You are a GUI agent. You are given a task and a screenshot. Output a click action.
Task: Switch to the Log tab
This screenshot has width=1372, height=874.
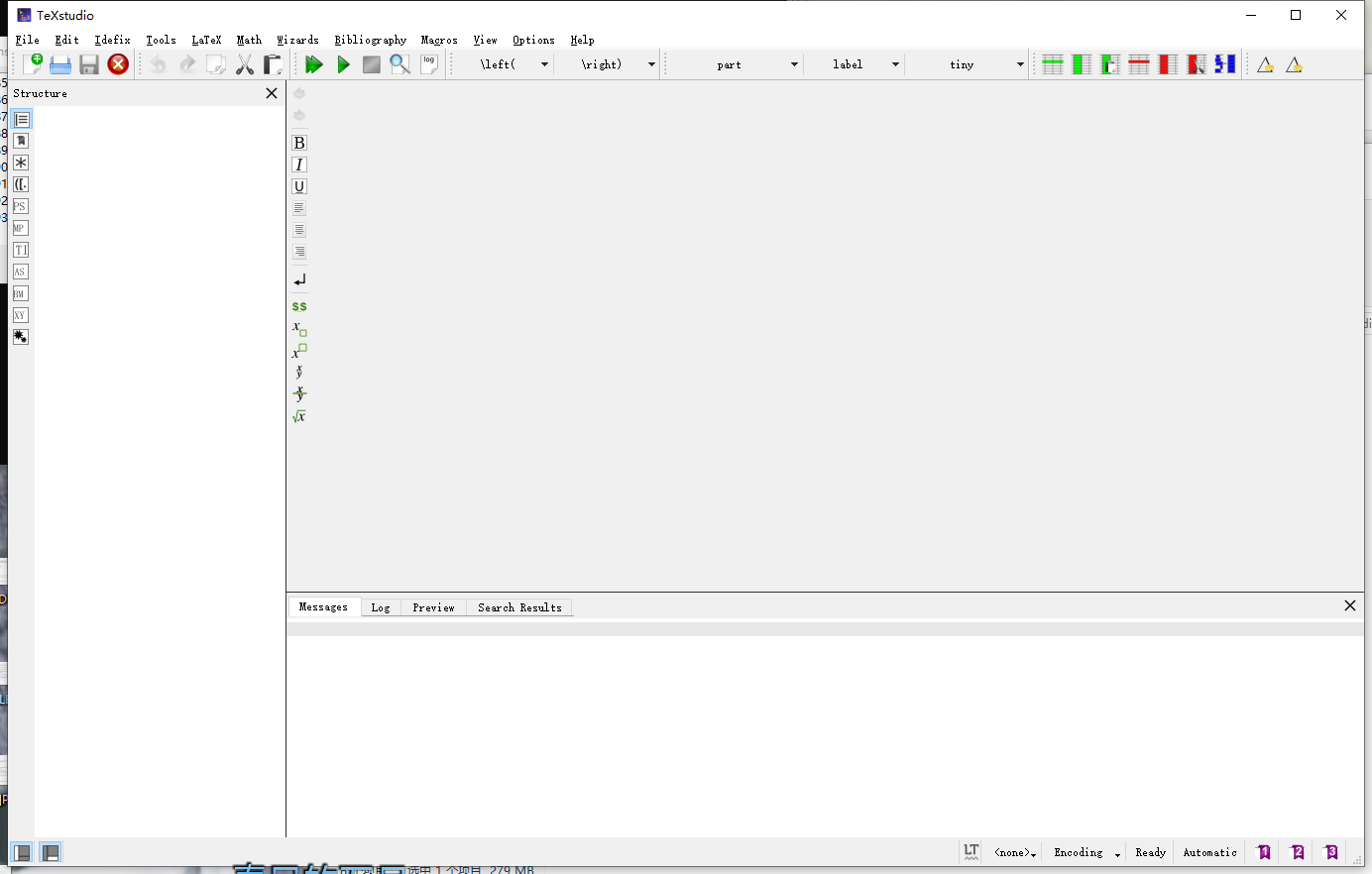coord(381,607)
